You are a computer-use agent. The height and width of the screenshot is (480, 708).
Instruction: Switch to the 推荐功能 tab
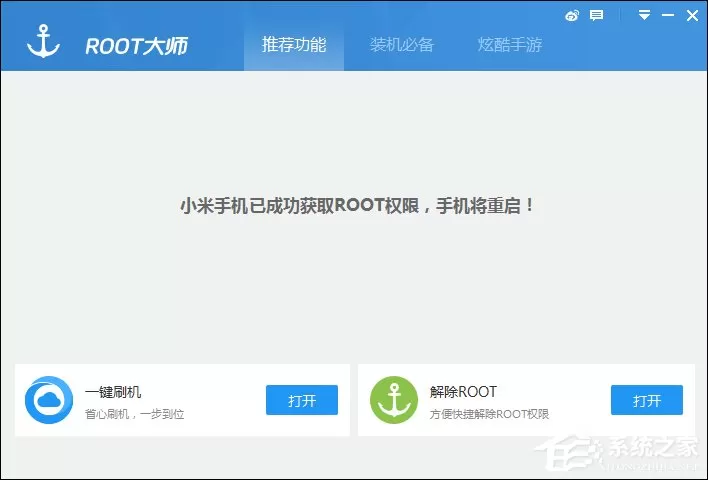(x=294, y=44)
